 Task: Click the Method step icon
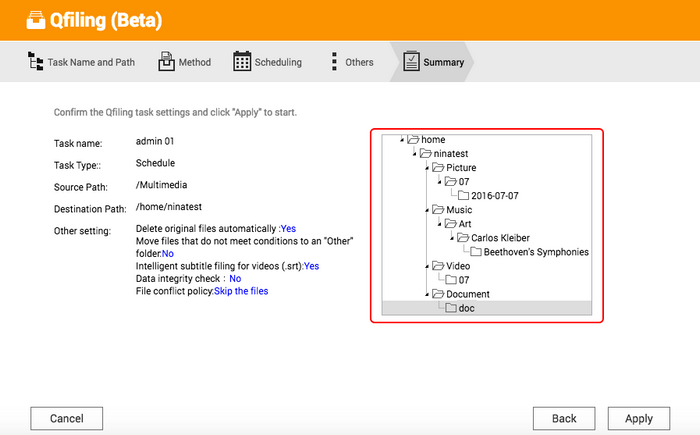[x=166, y=61]
